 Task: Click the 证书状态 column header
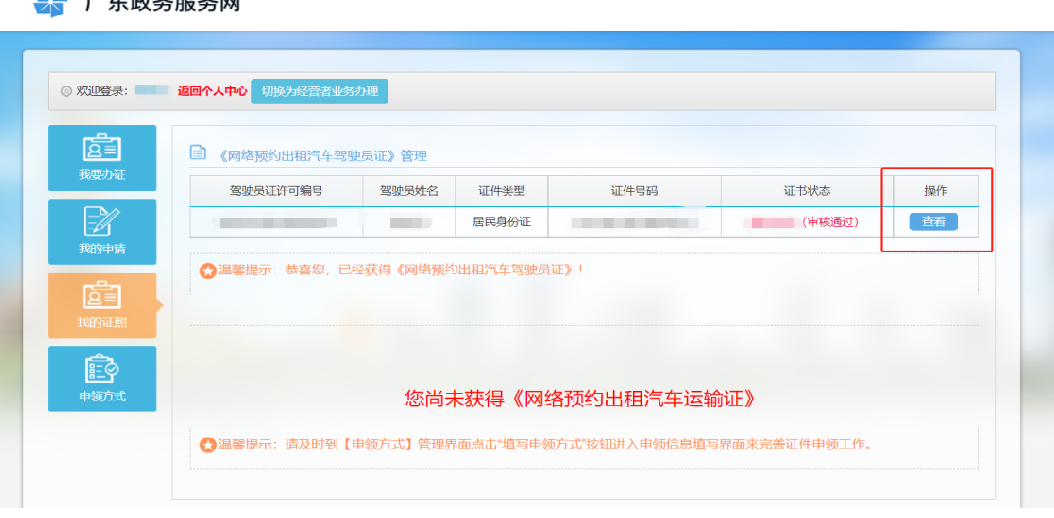[x=806, y=191]
